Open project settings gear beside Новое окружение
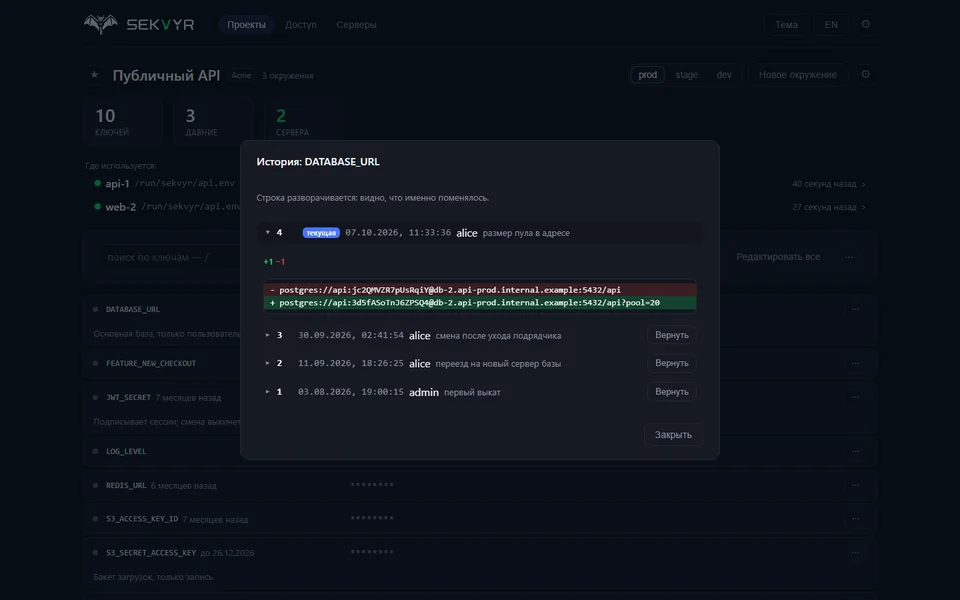The image size is (960, 600). click(x=865, y=75)
